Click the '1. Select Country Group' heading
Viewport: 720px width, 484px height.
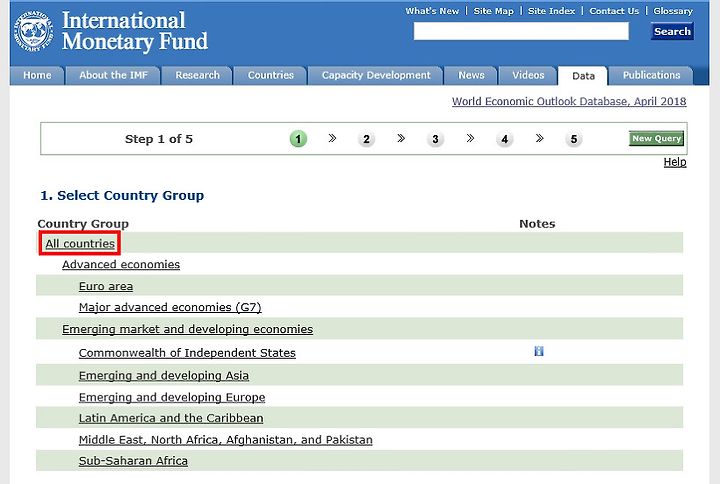[122, 196]
